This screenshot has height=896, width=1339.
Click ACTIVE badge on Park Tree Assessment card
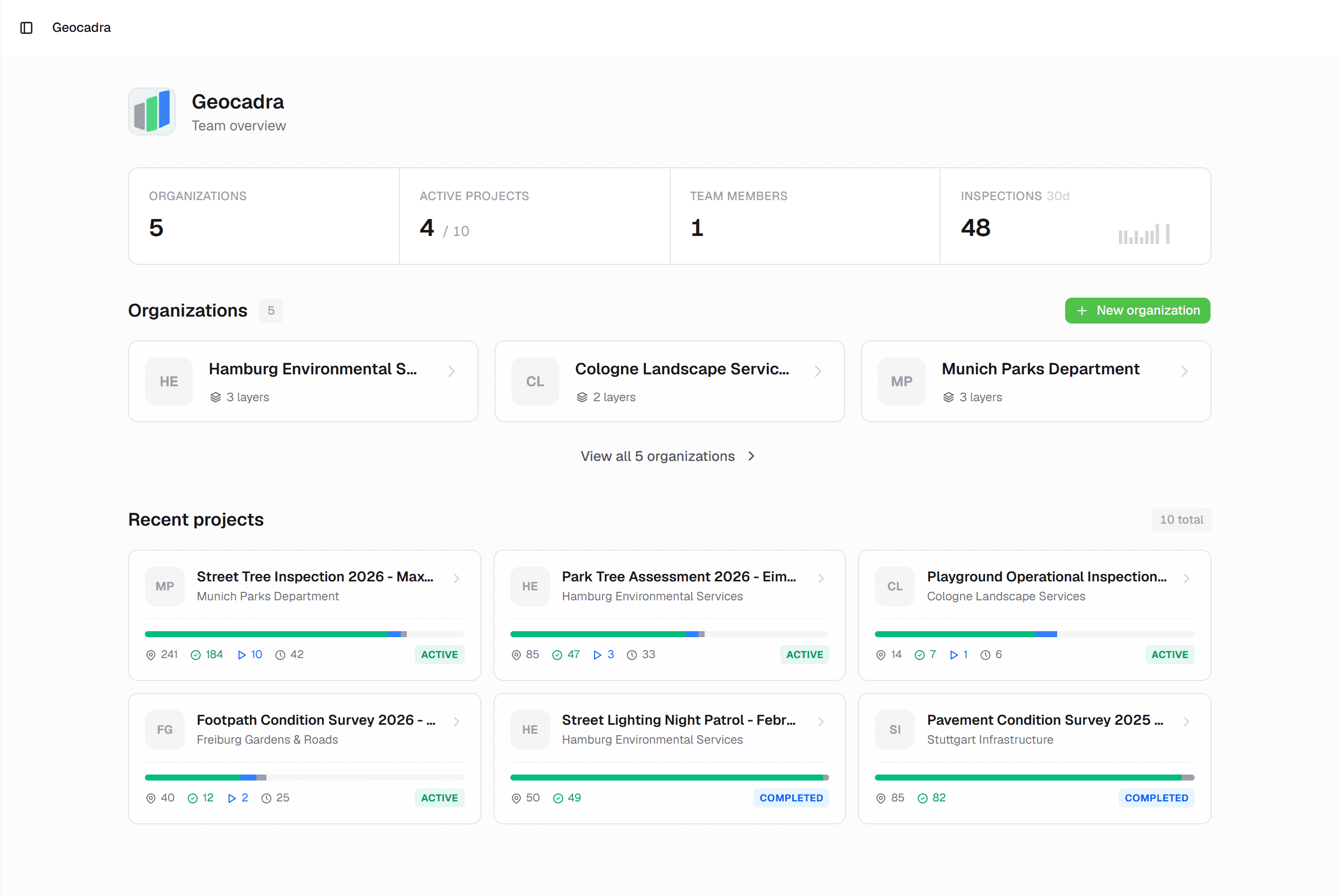point(804,655)
